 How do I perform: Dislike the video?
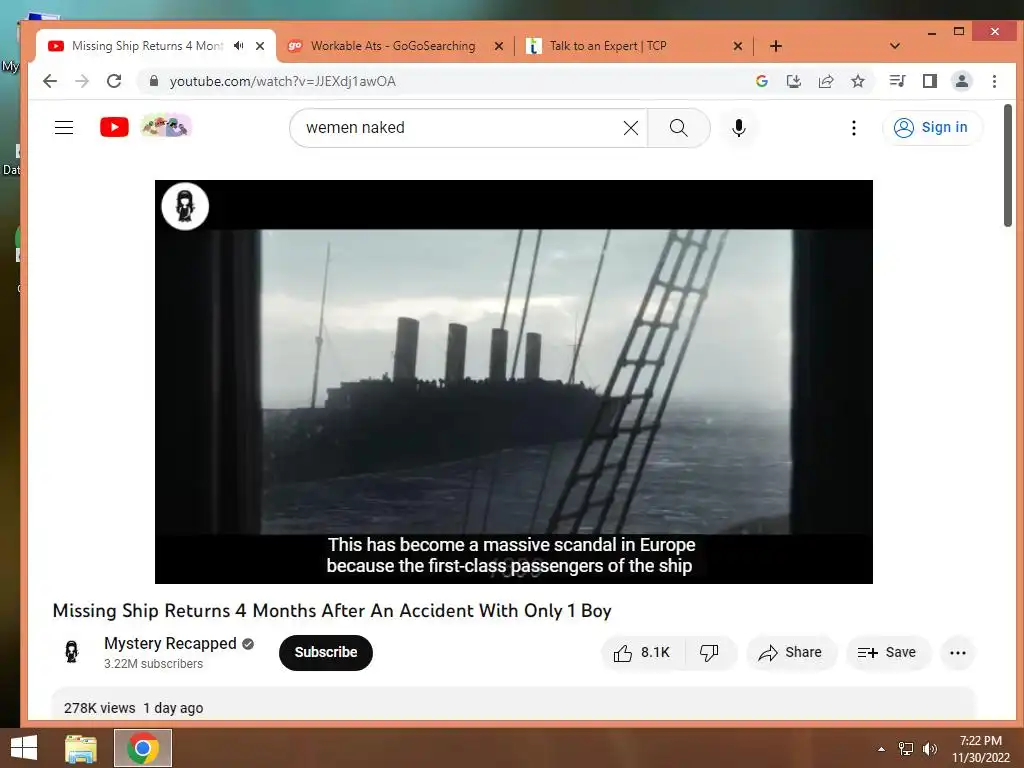[710, 652]
